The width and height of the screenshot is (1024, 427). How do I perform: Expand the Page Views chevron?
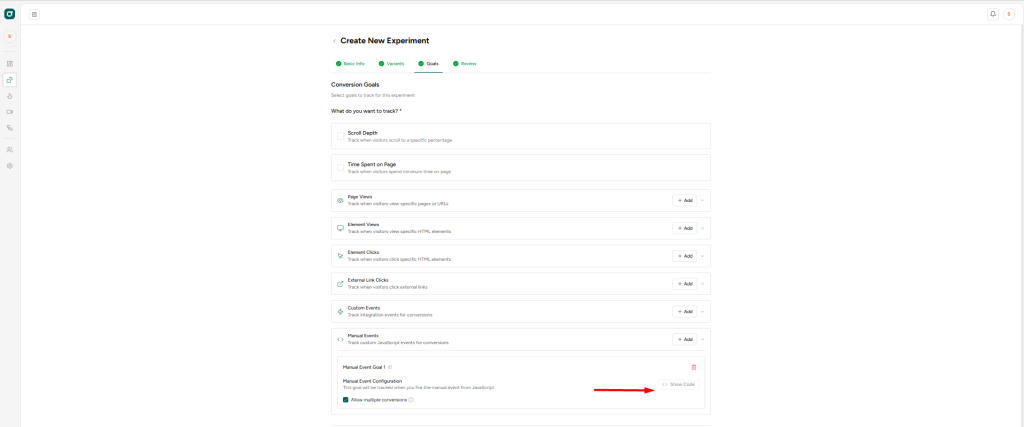[703, 200]
